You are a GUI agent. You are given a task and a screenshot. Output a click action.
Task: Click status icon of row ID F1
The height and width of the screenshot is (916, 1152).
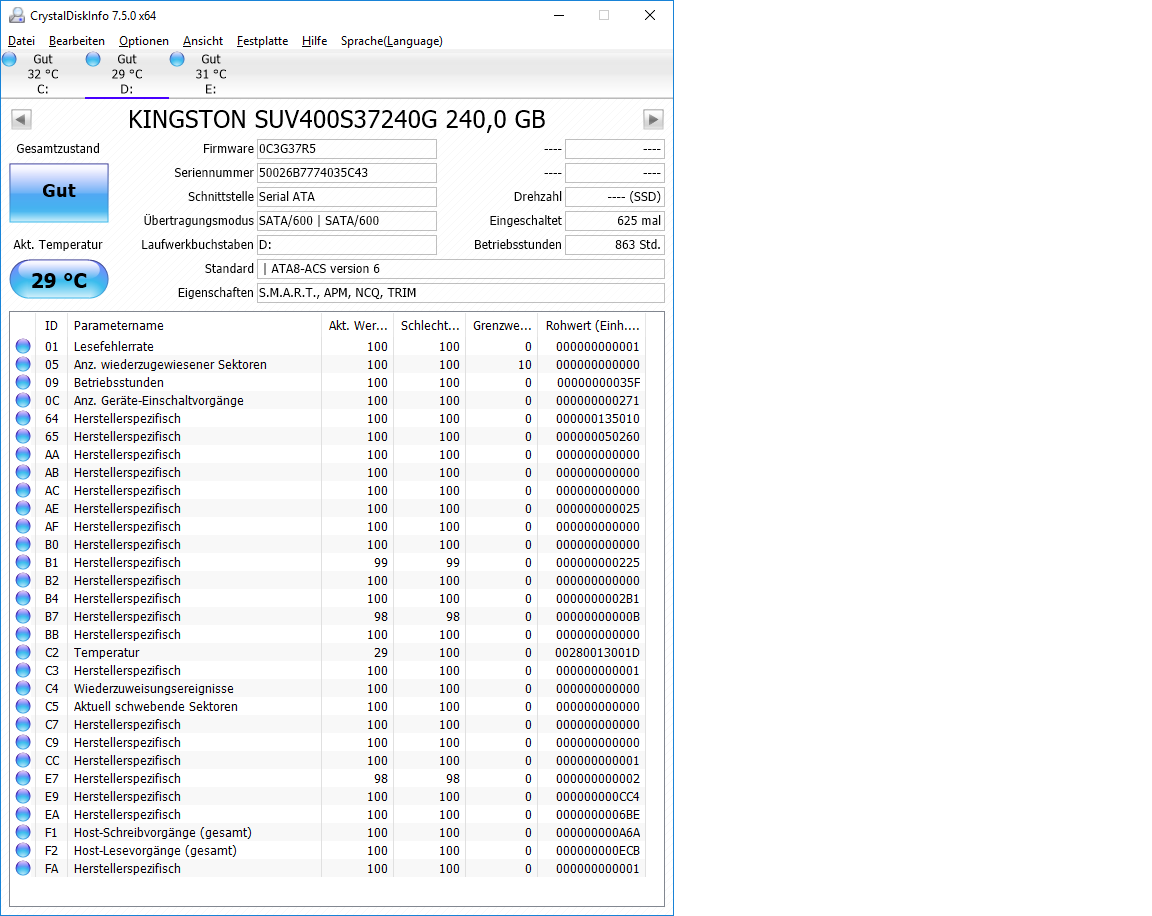tap(24, 832)
